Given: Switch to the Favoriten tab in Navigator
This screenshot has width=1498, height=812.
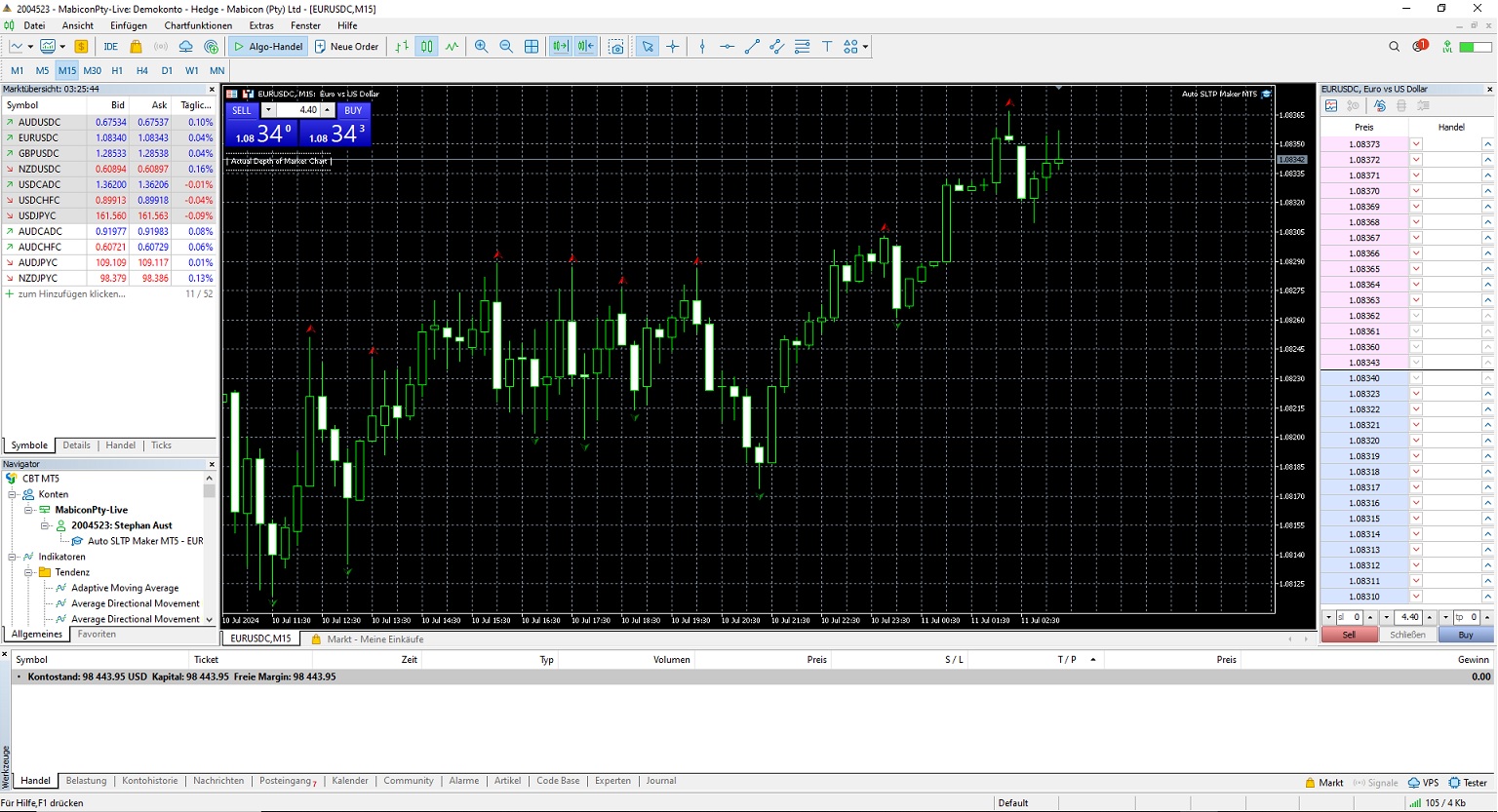Looking at the screenshot, I should (97, 635).
